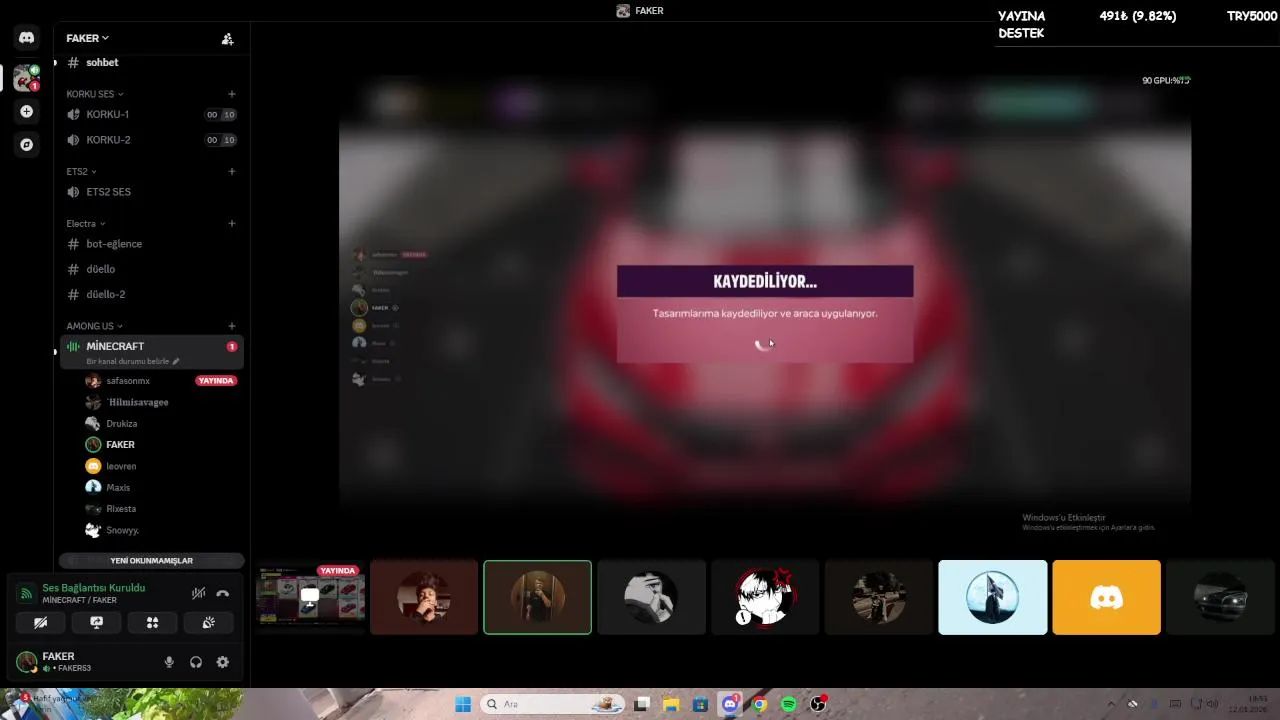This screenshot has width=1280, height=720.
Task: Open Discord direct messages home icon
Action: (x=27, y=38)
